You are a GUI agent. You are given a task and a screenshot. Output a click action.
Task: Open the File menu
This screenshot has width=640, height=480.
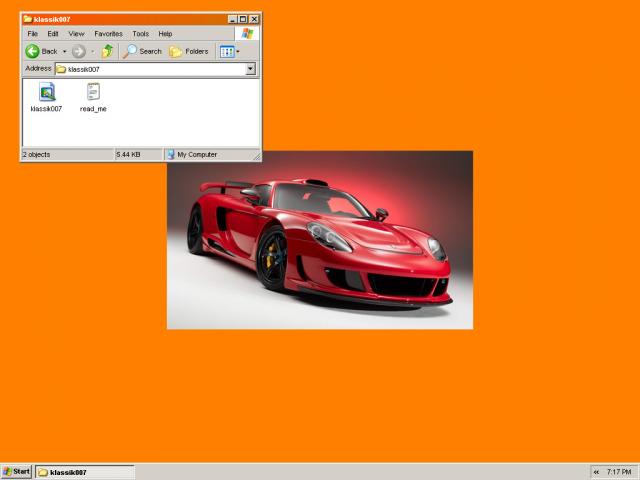pos(33,34)
